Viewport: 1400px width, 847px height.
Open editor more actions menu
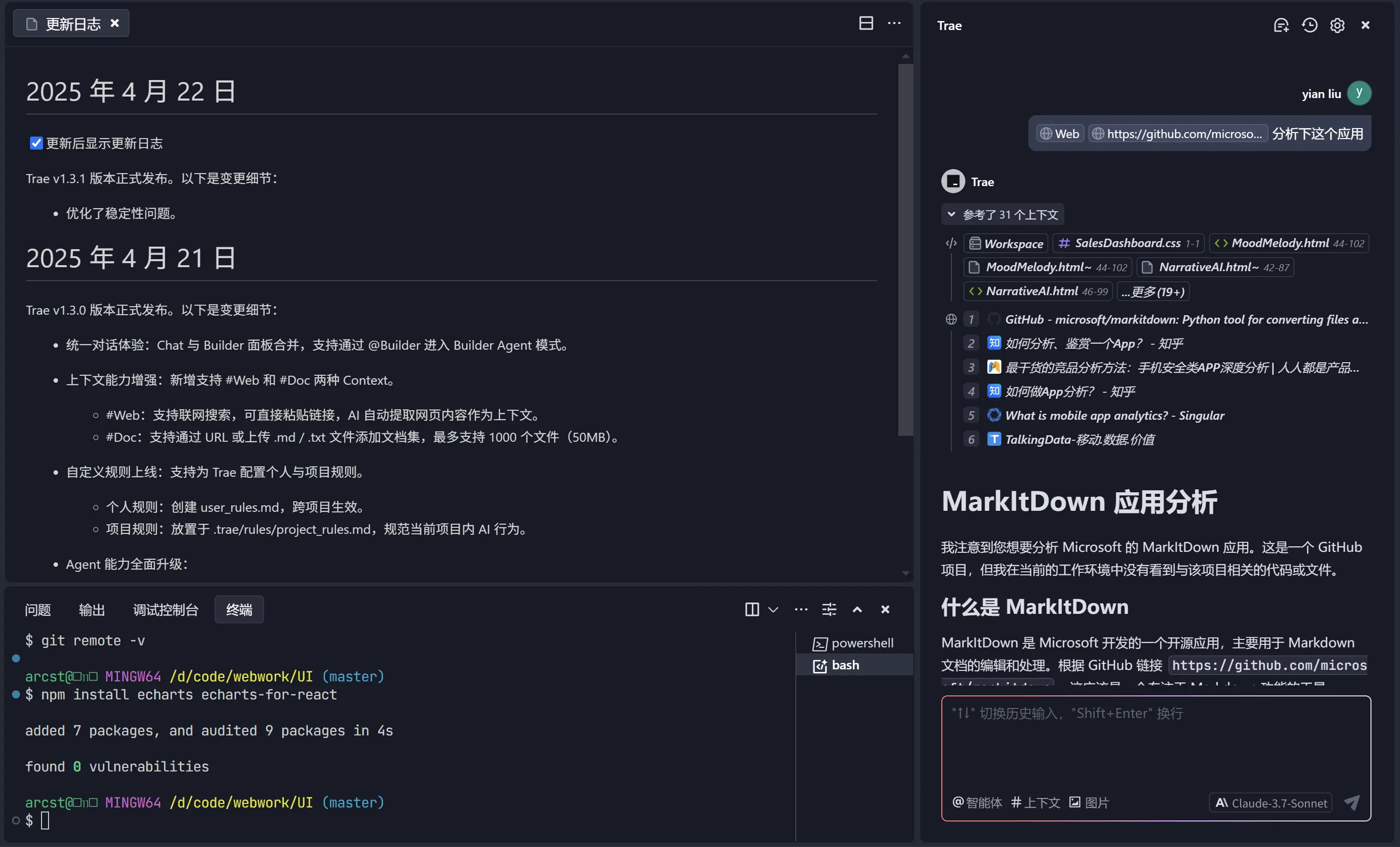(x=894, y=24)
